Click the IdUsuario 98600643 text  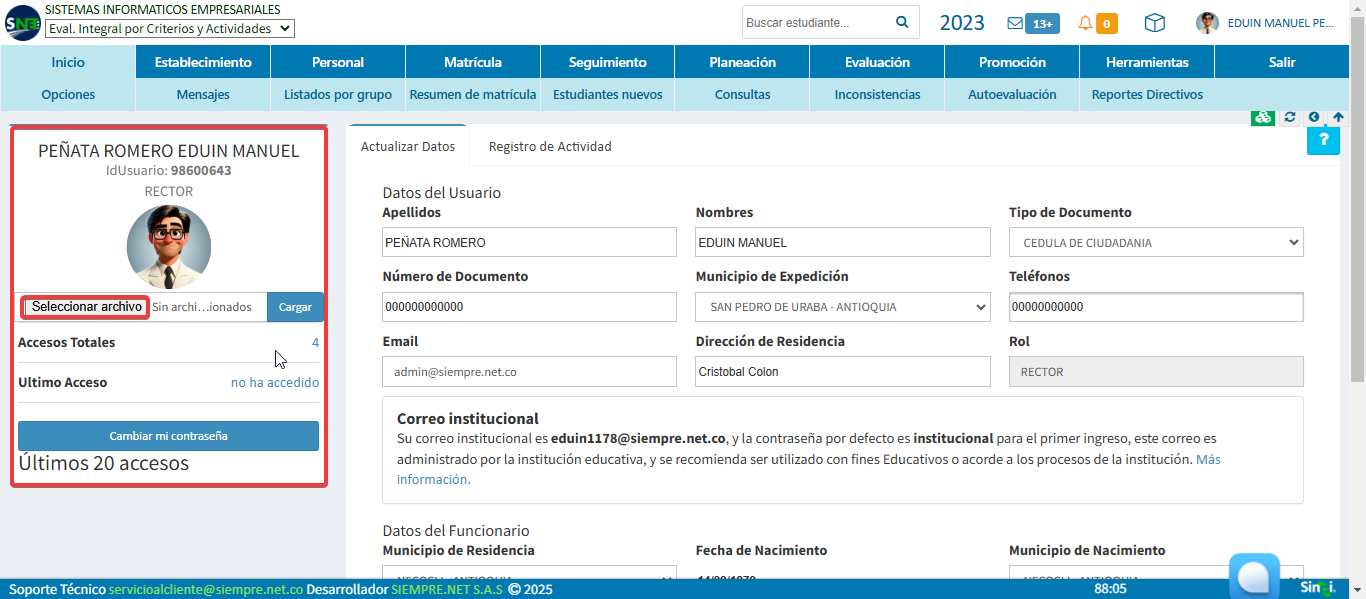coord(169,171)
